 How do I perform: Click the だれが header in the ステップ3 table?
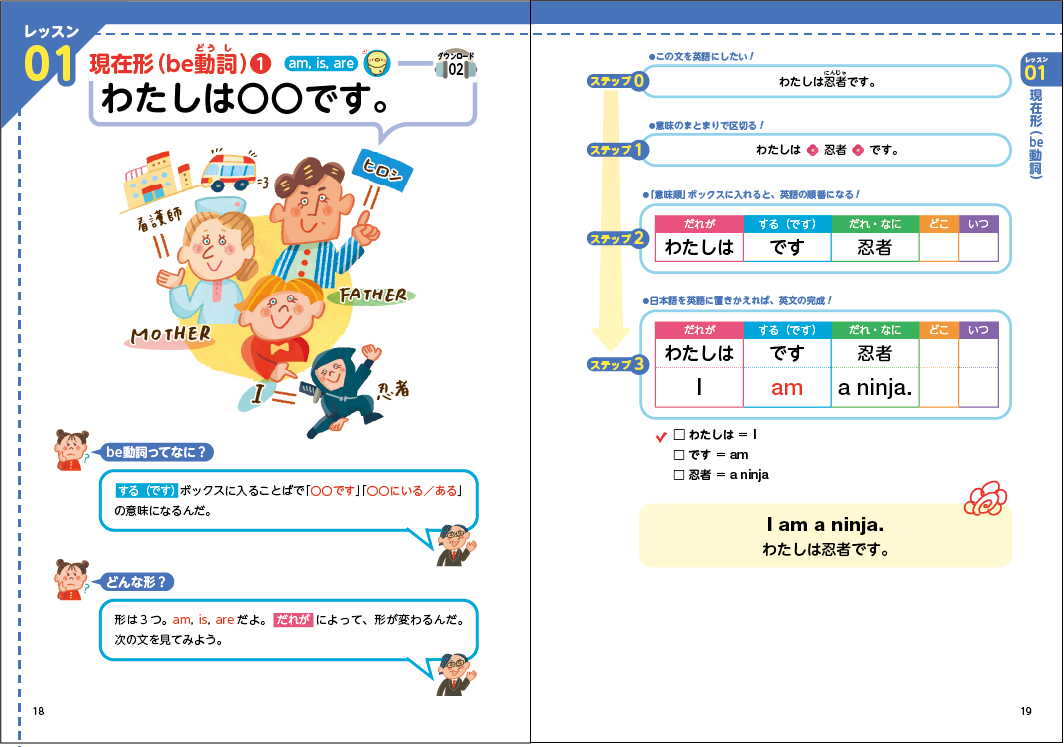(x=699, y=330)
